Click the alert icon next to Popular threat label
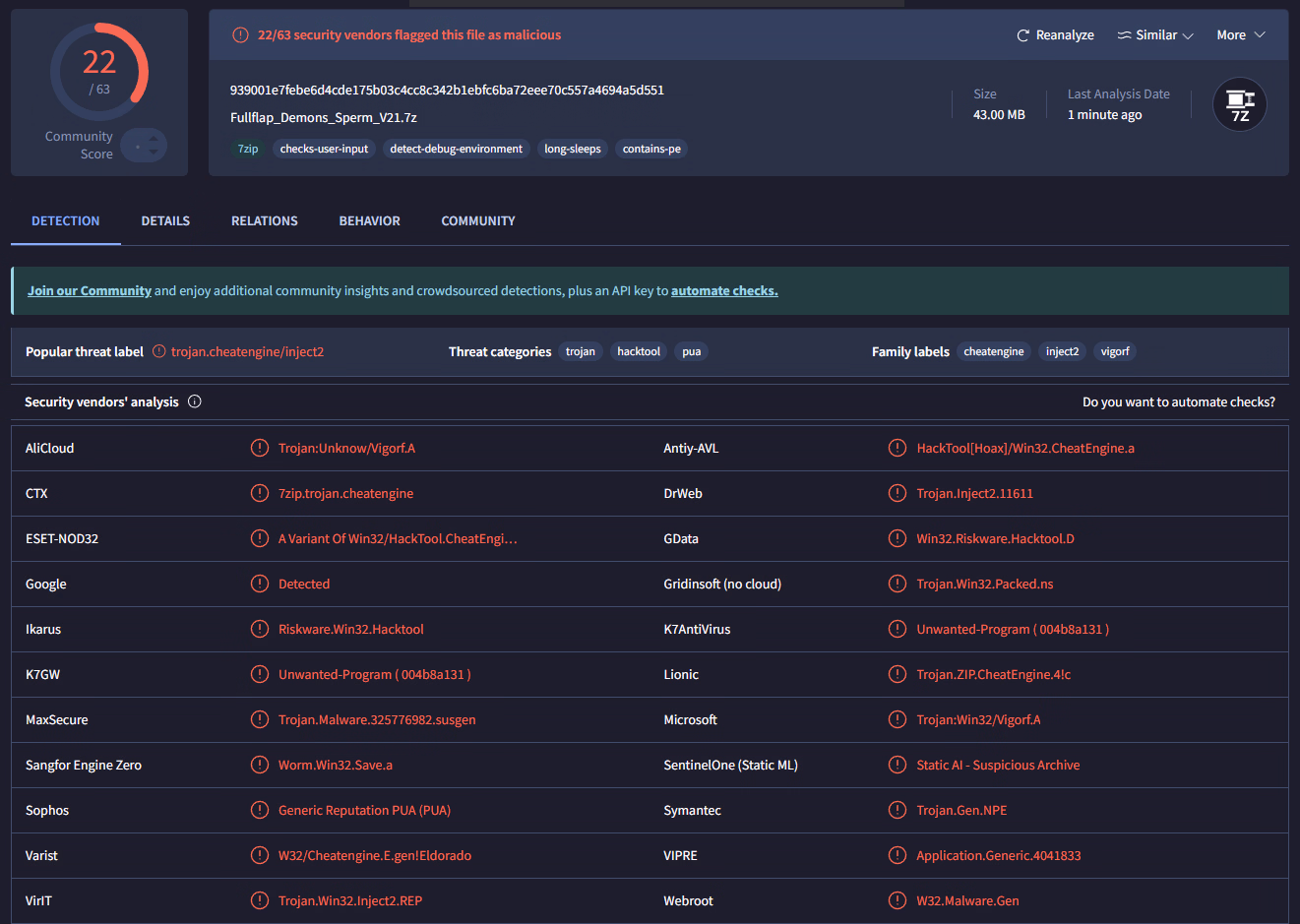Viewport: 1300px width, 924px height. [x=158, y=351]
